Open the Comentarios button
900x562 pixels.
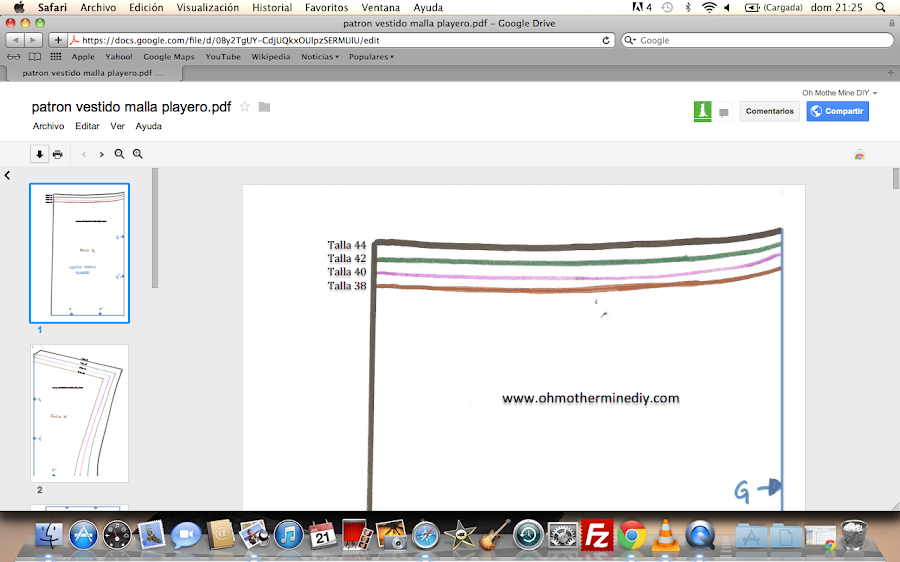(x=770, y=111)
